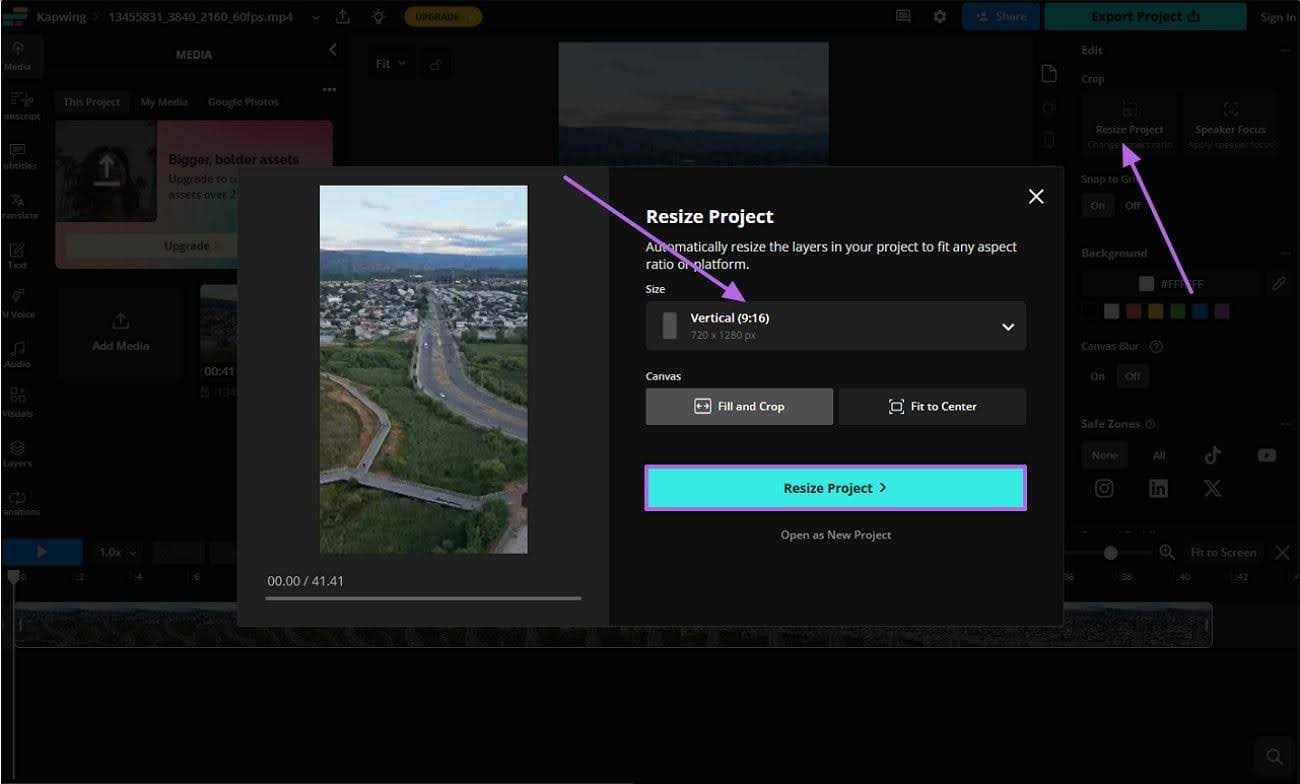Click the zoom-in magnifier on timeline
The height and width of the screenshot is (784, 1300).
1166,552
